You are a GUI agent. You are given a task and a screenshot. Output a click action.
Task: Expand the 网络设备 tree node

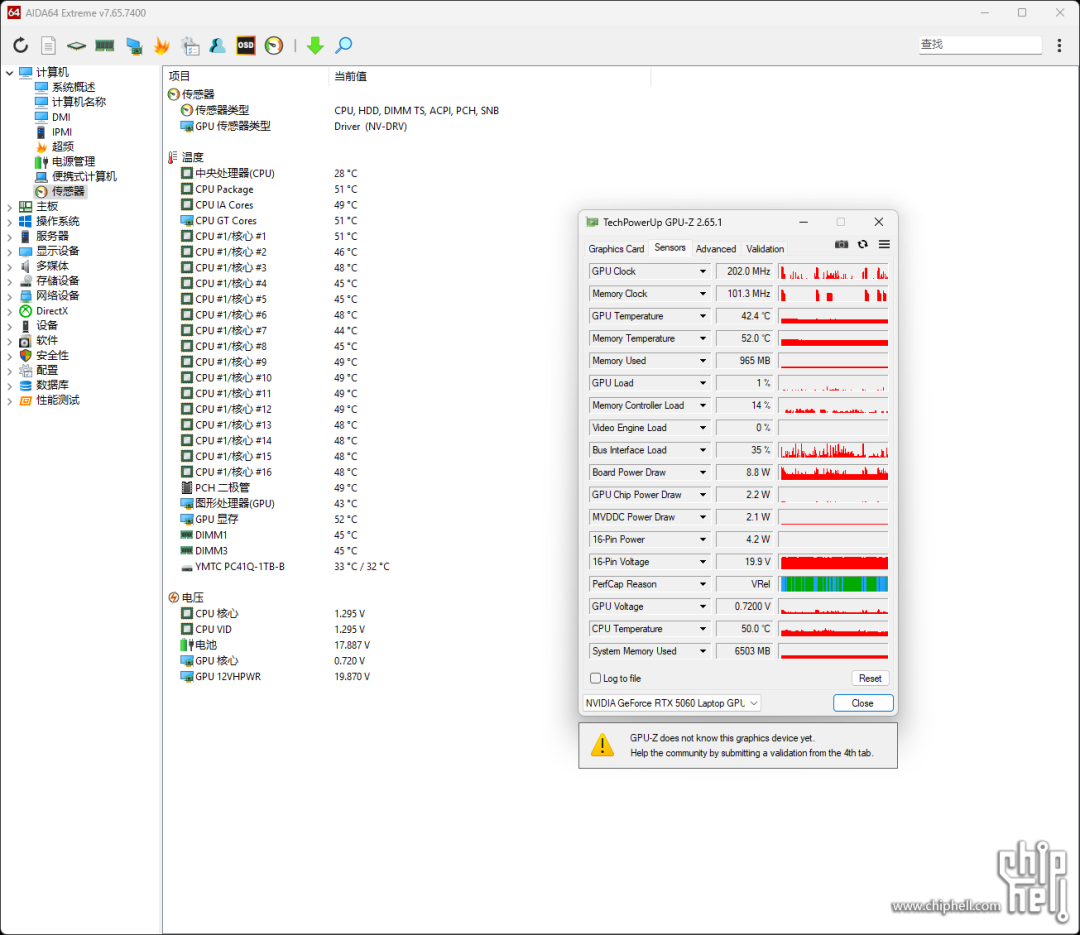pos(9,296)
